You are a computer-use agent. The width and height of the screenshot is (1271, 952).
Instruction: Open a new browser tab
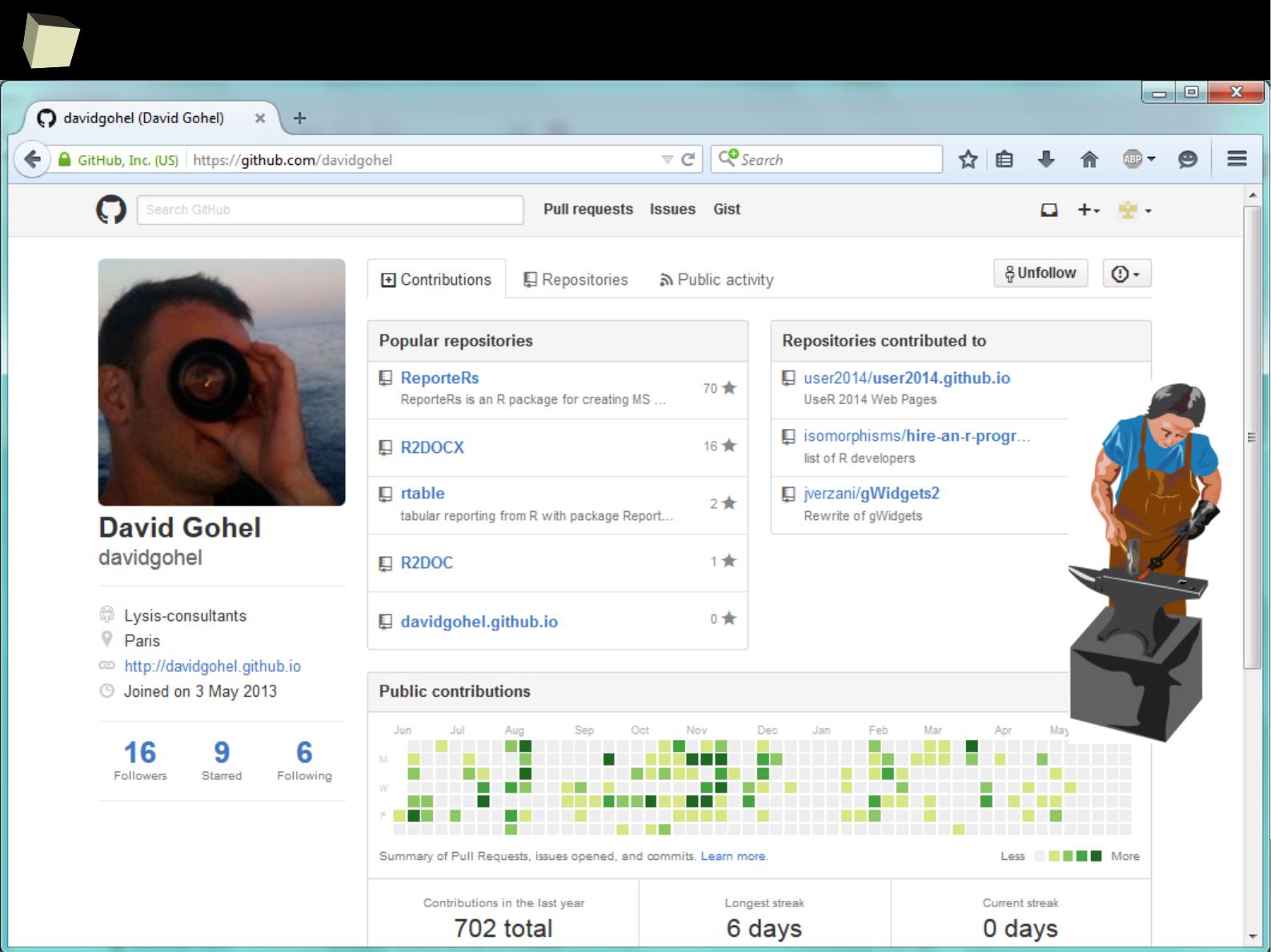(x=299, y=118)
